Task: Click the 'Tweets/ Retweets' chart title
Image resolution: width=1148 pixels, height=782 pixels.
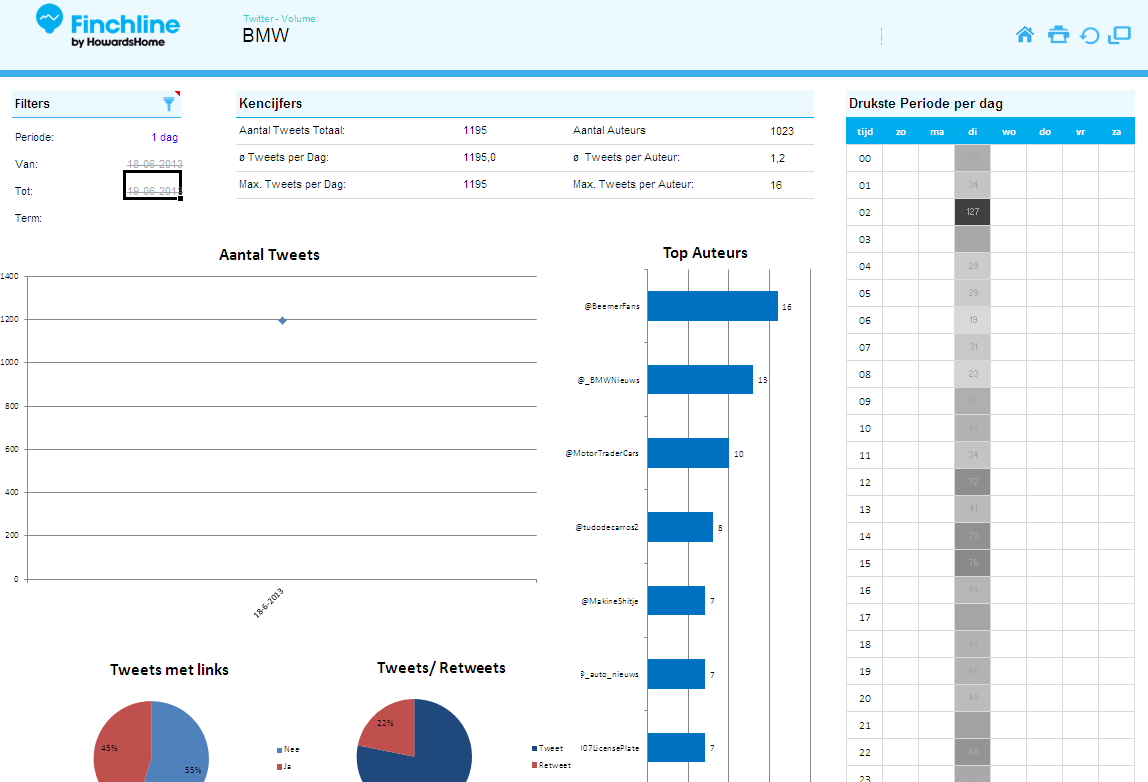Action: coord(441,668)
